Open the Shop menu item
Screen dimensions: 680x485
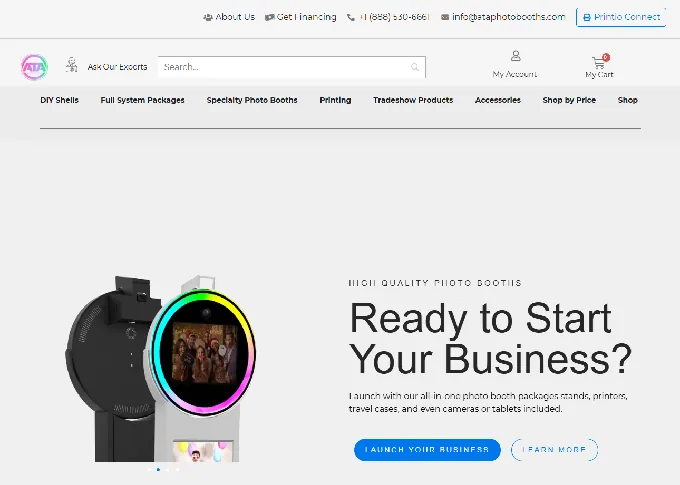click(x=628, y=100)
